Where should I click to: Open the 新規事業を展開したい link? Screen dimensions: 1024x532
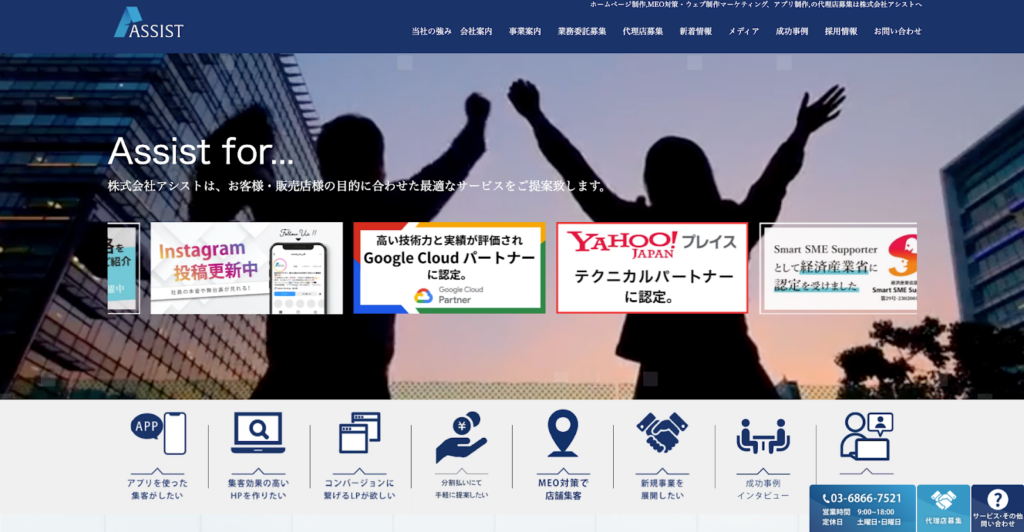(662, 490)
